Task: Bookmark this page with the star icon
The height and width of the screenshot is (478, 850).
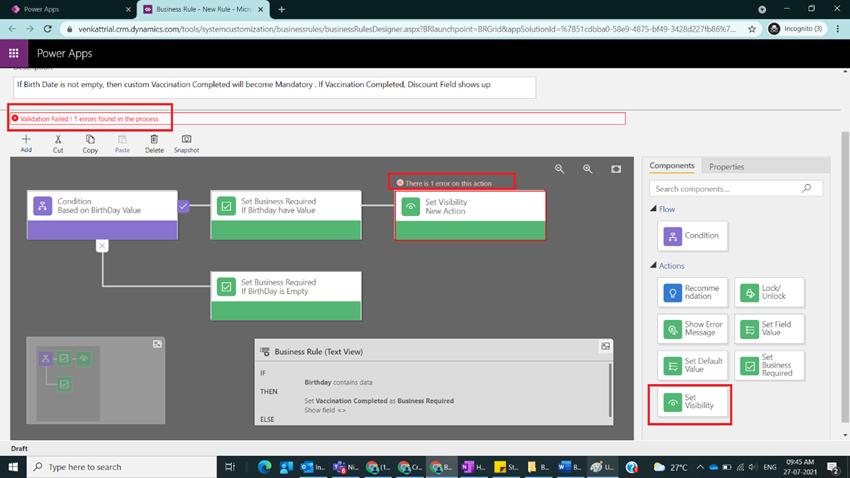Action: pos(752,29)
